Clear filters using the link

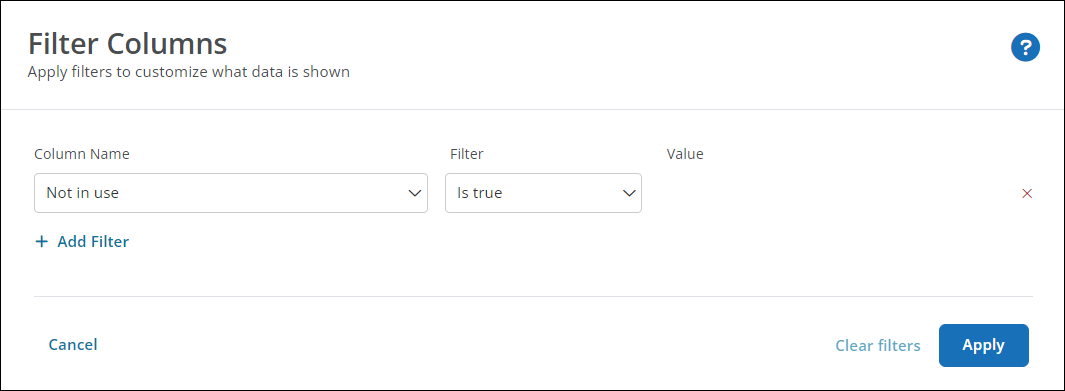(x=878, y=346)
